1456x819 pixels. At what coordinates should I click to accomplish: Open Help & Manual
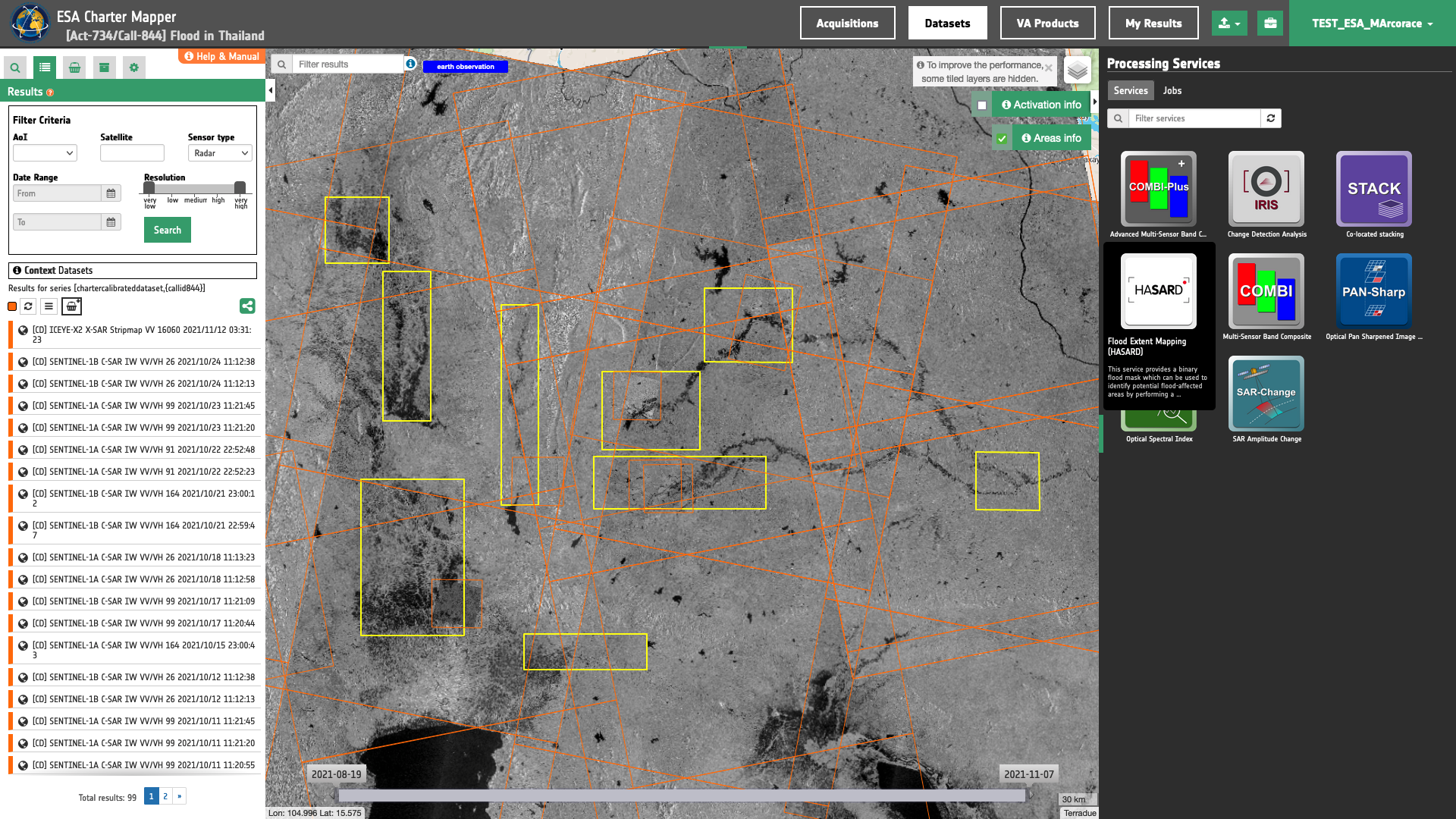coord(221,57)
